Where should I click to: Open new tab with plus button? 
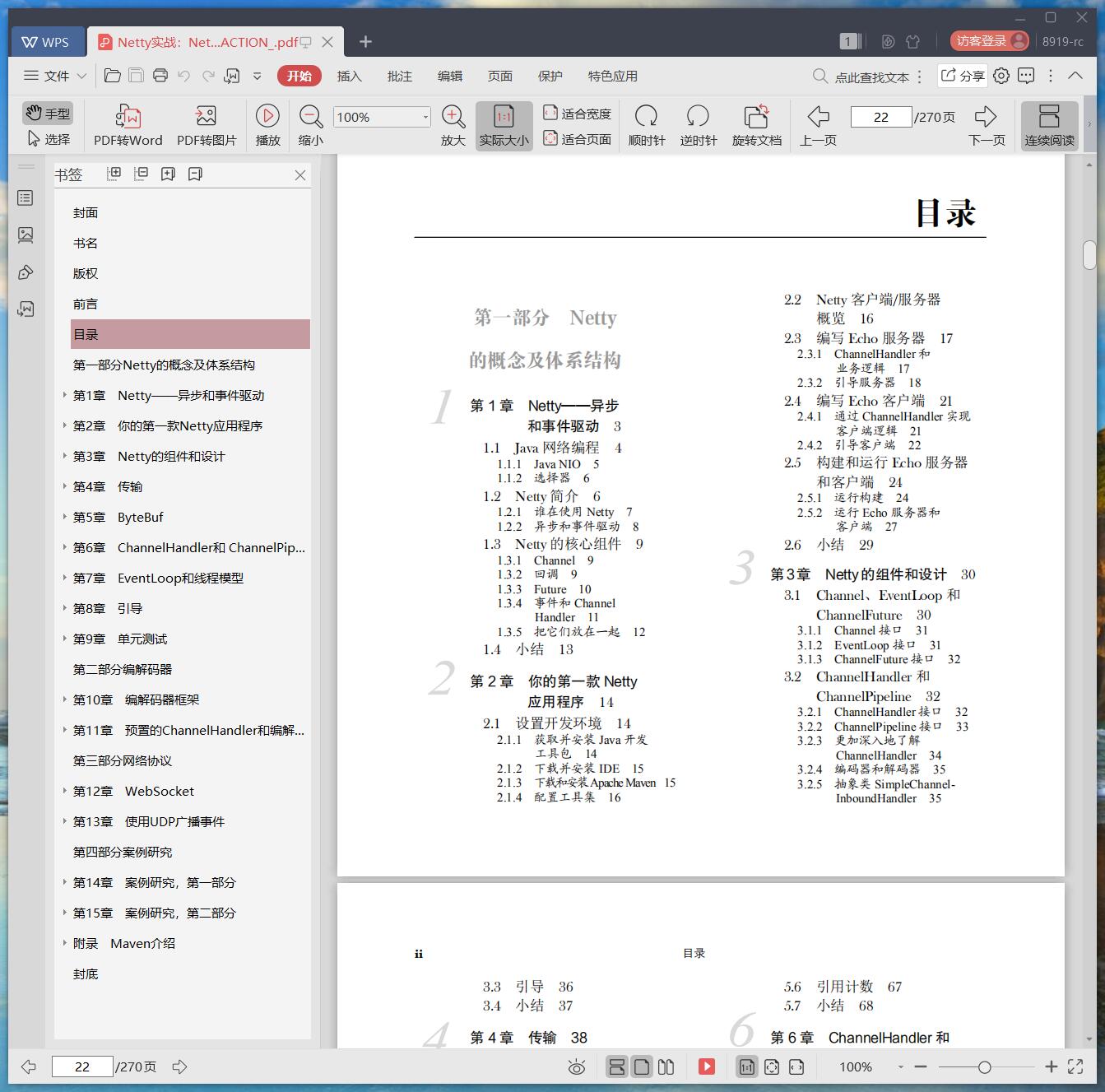(x=366, y=41)
